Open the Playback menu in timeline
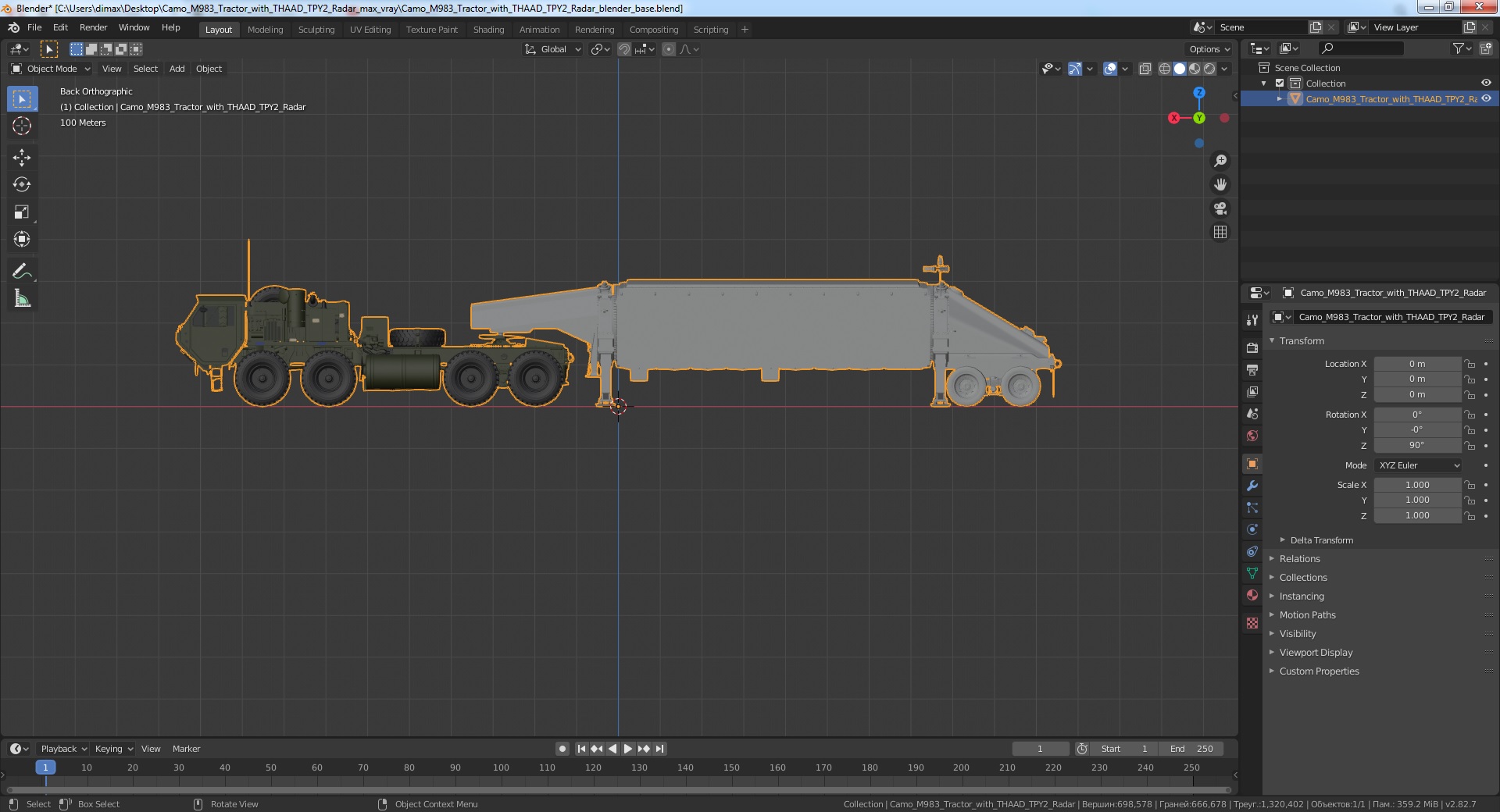 coord(63,749)
